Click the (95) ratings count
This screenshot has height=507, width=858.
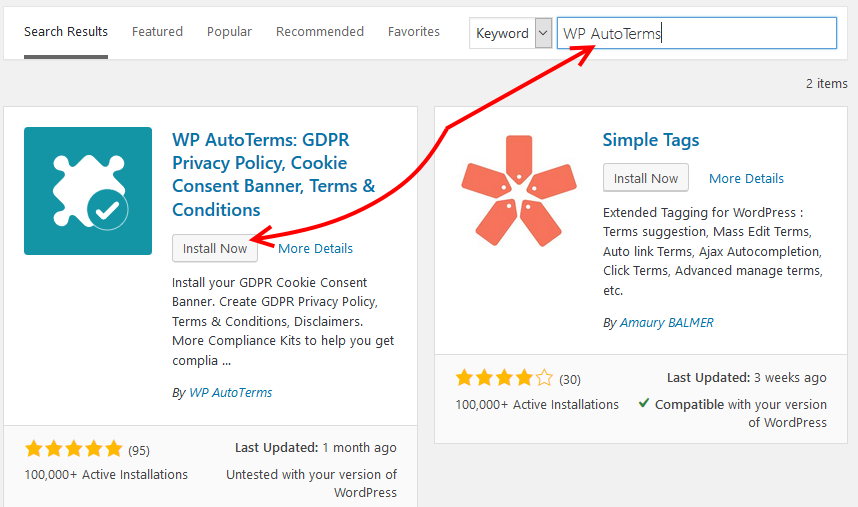coord(139,450)
